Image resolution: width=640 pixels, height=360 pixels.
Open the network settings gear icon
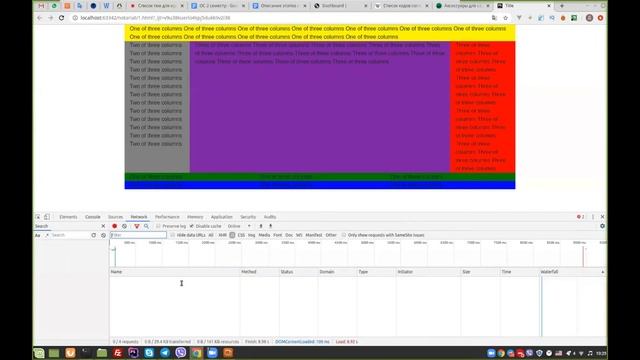click(x=602, y=226)
